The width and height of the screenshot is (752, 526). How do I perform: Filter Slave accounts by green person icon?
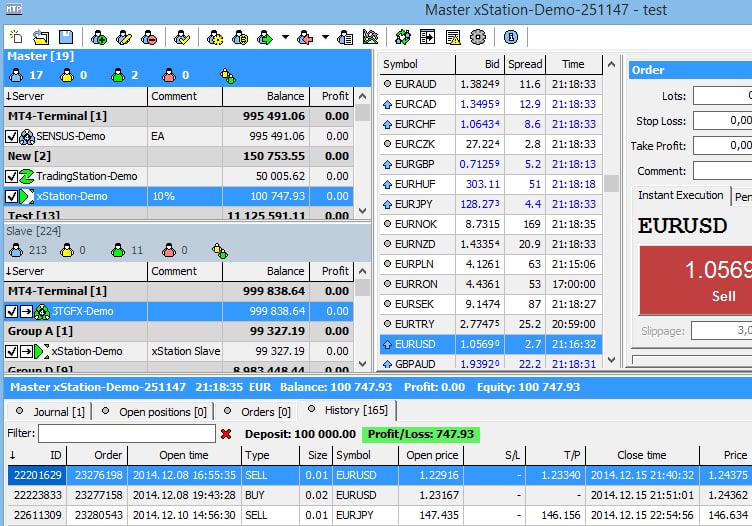pos(118,250)
